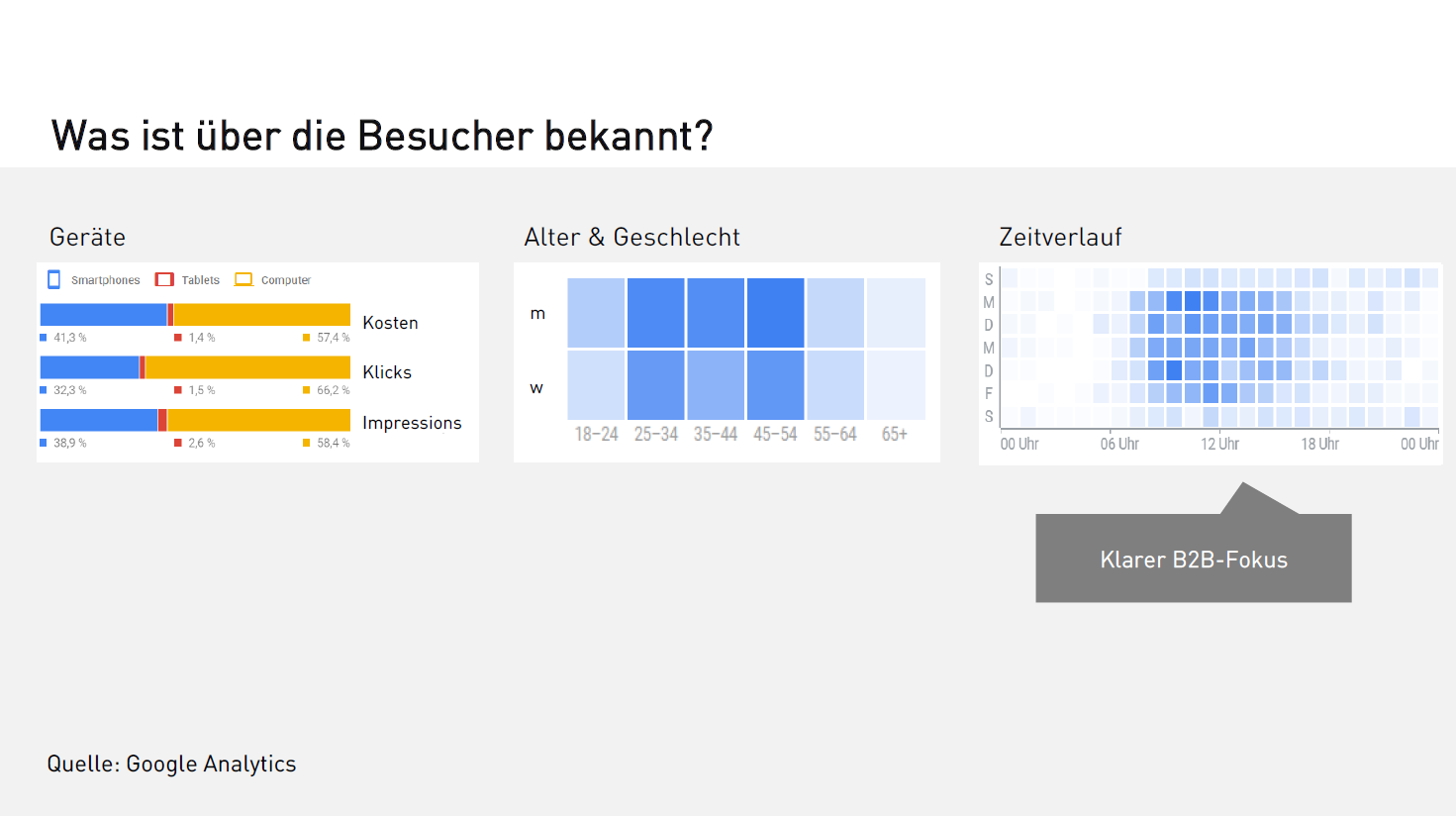The image size is (1456, 816).
Task: Select the slide title about Besucher
Action: pos(382,136)
